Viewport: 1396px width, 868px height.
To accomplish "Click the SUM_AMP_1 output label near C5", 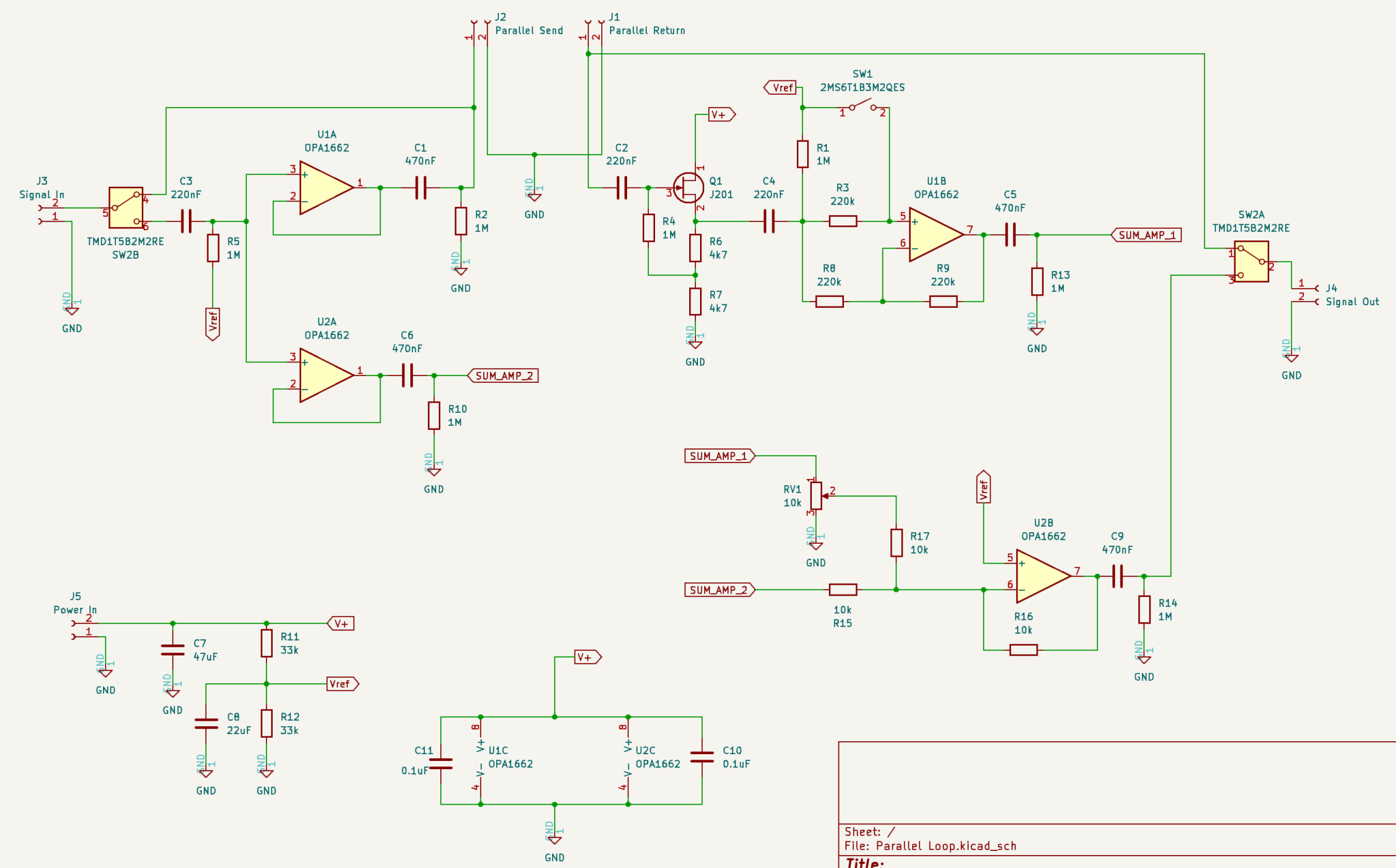I will pos(1147,235).
